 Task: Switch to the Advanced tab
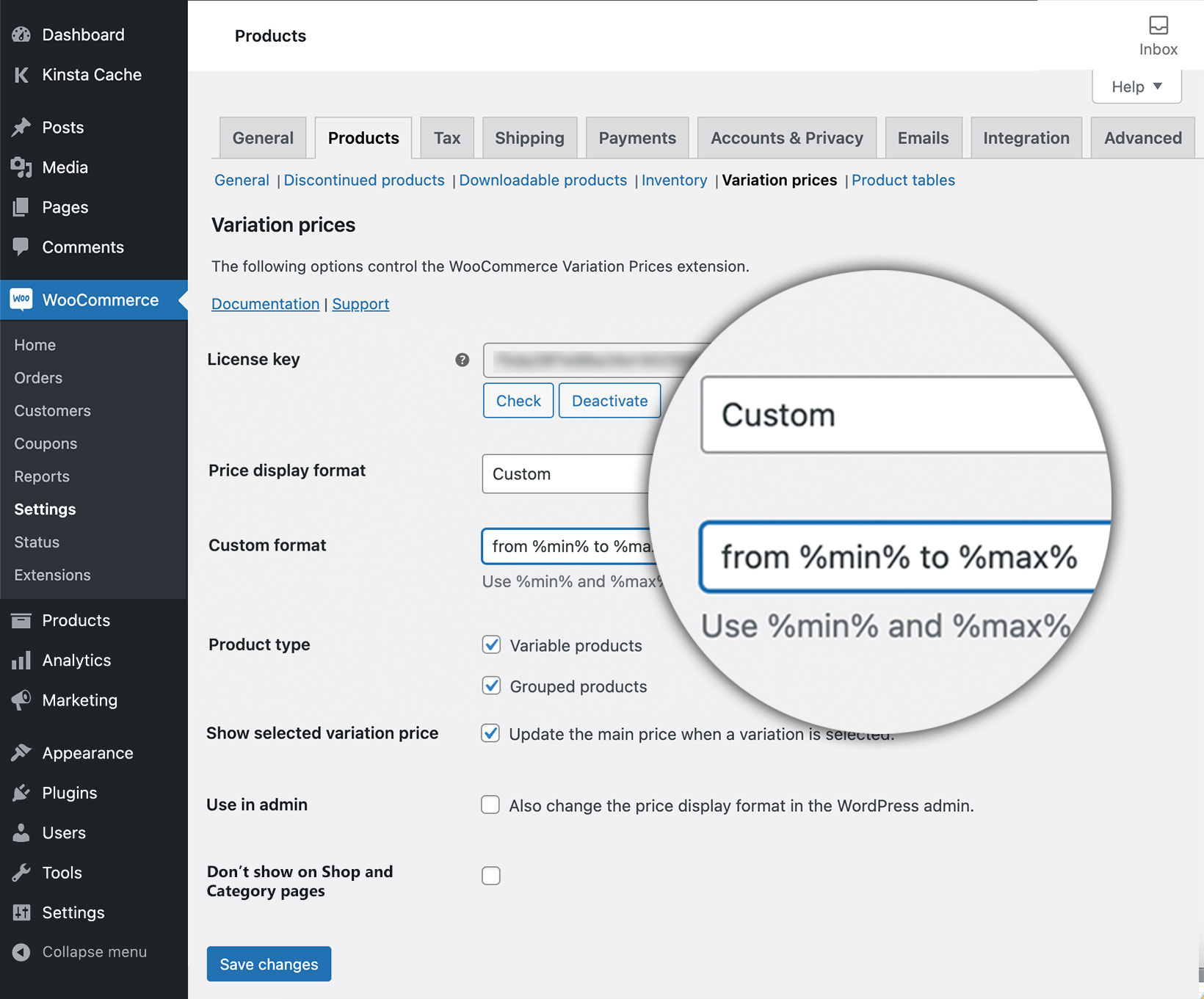(1143, 138)
